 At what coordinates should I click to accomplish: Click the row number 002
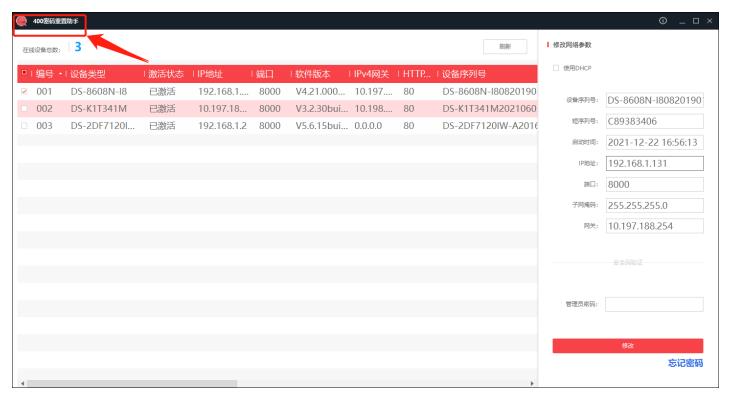(x=44, y=109)
